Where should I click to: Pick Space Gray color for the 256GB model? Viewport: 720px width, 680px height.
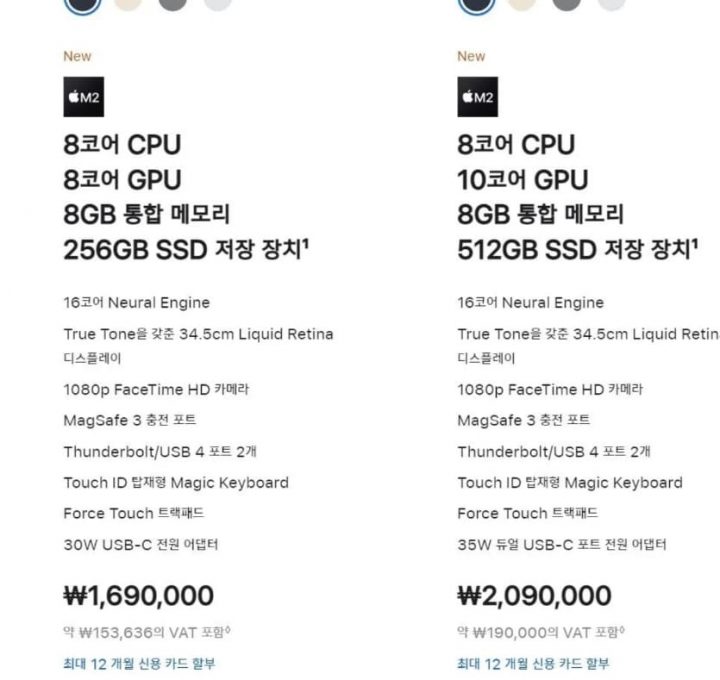pyautogui.click(x=173, y=4)
